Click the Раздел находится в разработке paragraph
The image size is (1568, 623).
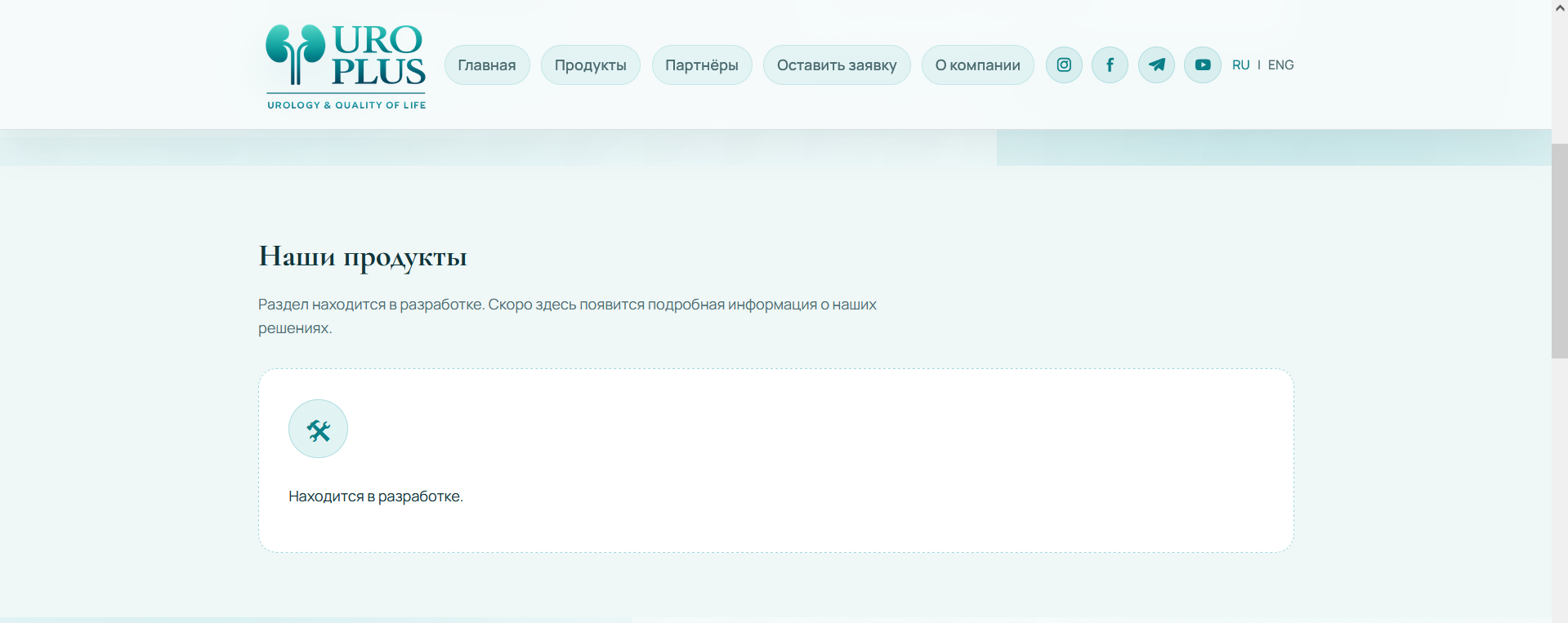point(567,316)
